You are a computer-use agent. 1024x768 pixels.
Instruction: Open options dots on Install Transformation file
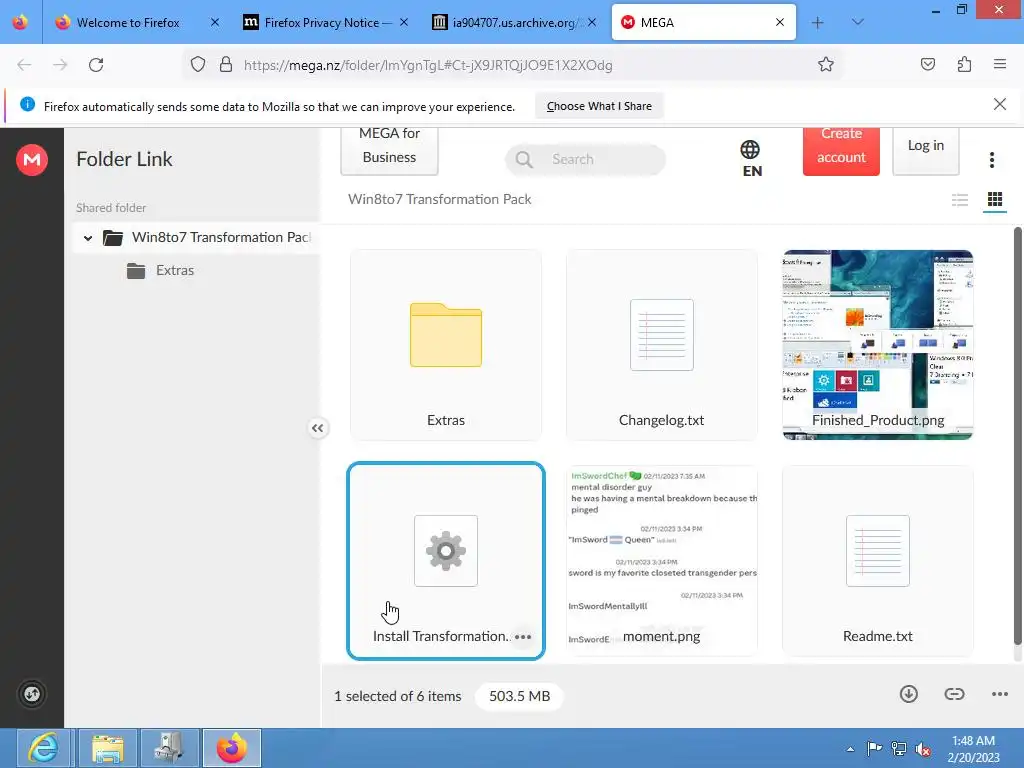pos(523,637)
